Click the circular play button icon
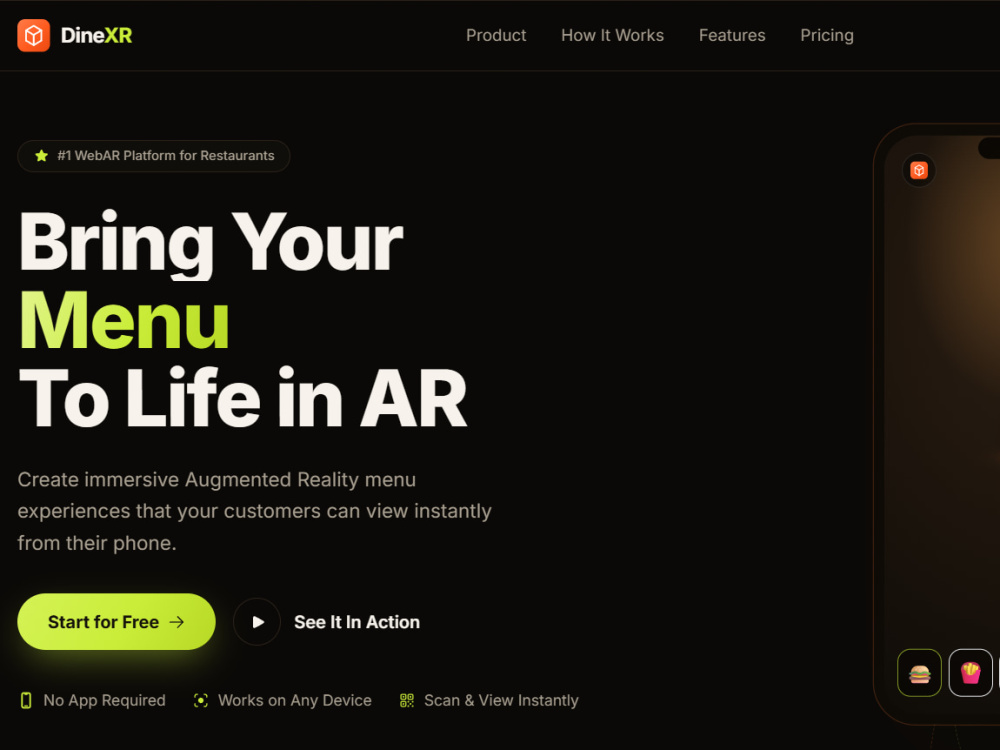 coord(257,622)
